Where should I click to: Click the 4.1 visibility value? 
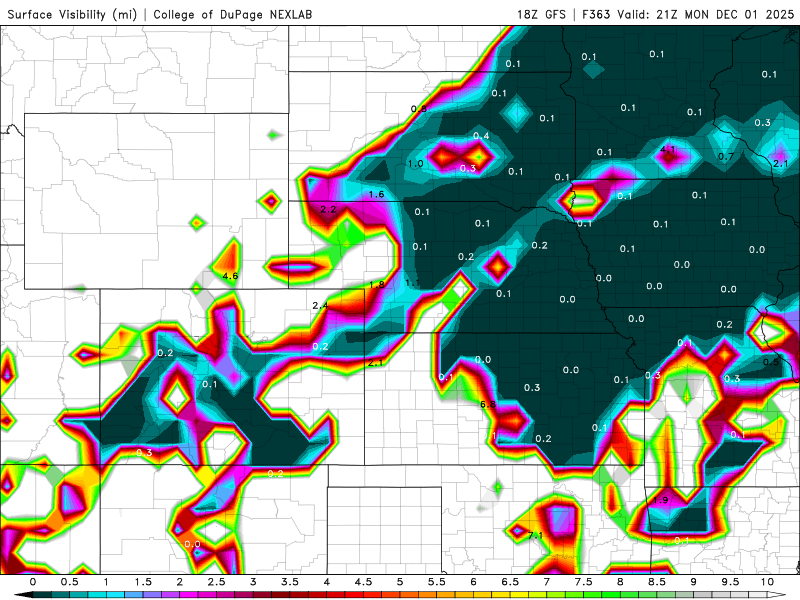(x=668, y=149)
